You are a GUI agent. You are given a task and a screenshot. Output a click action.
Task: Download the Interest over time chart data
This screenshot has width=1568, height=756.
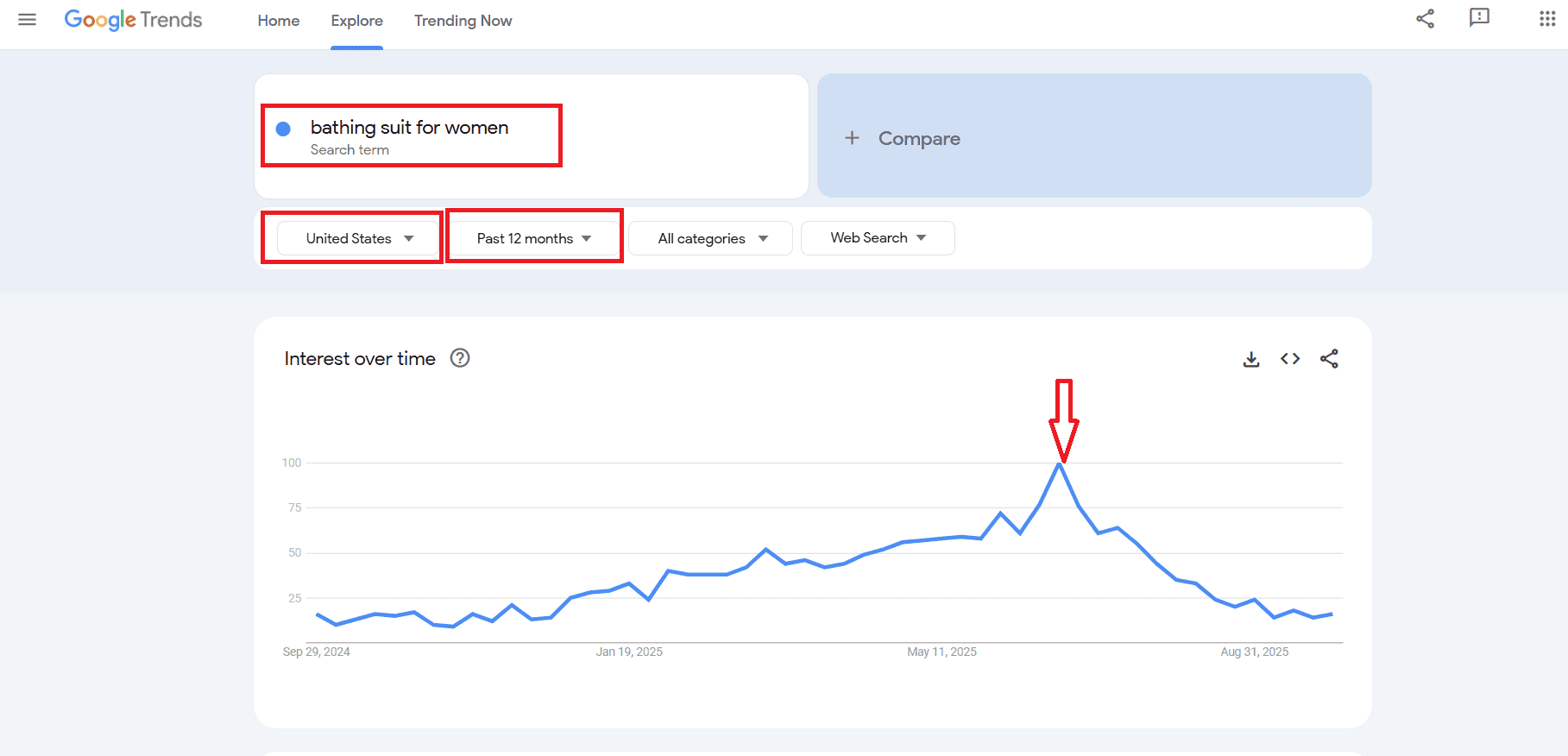click(1251, 358)
